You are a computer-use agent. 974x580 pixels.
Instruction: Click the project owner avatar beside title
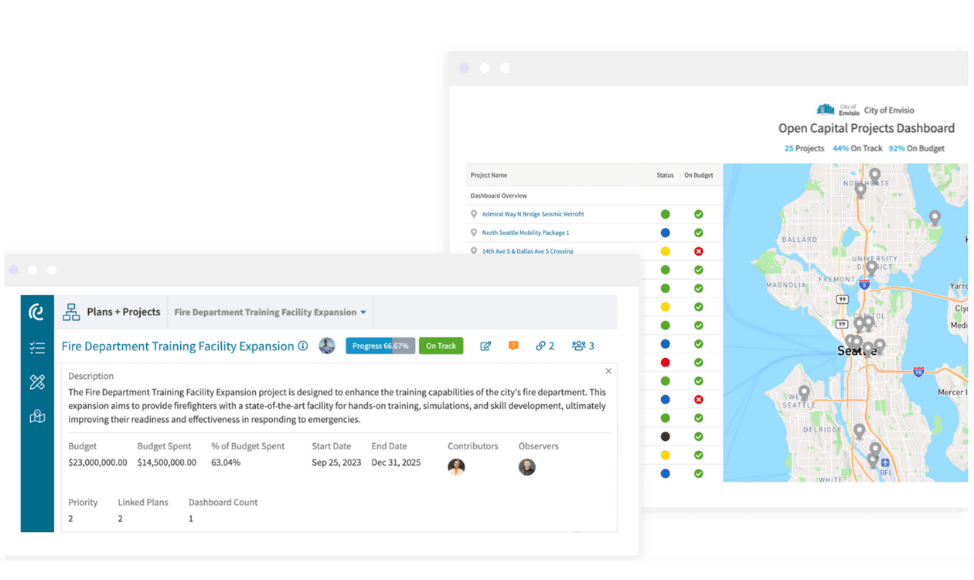pos(327,346)
